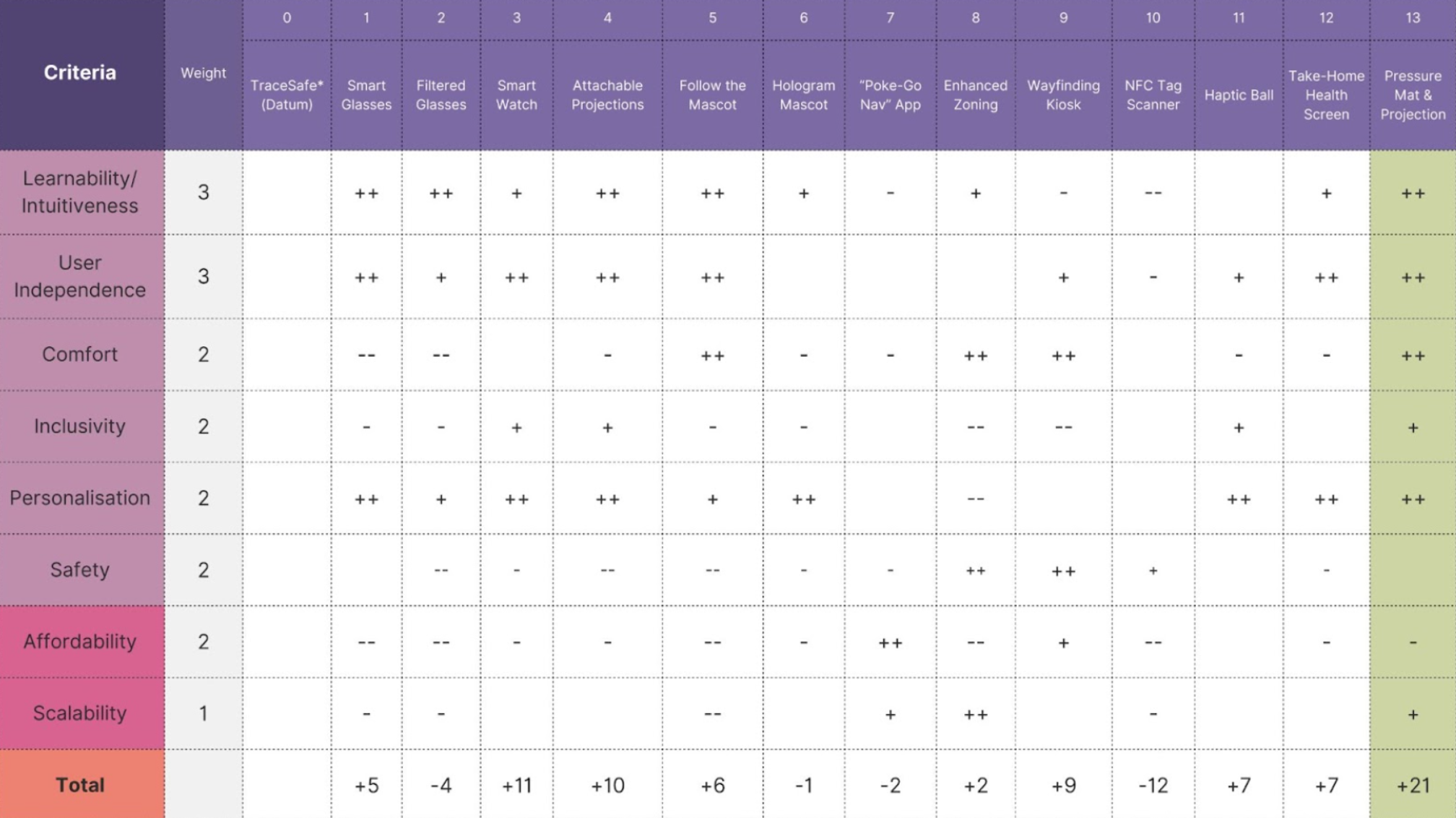Click the Pressure Mat & Projection header

click(x=1413, y=95)
